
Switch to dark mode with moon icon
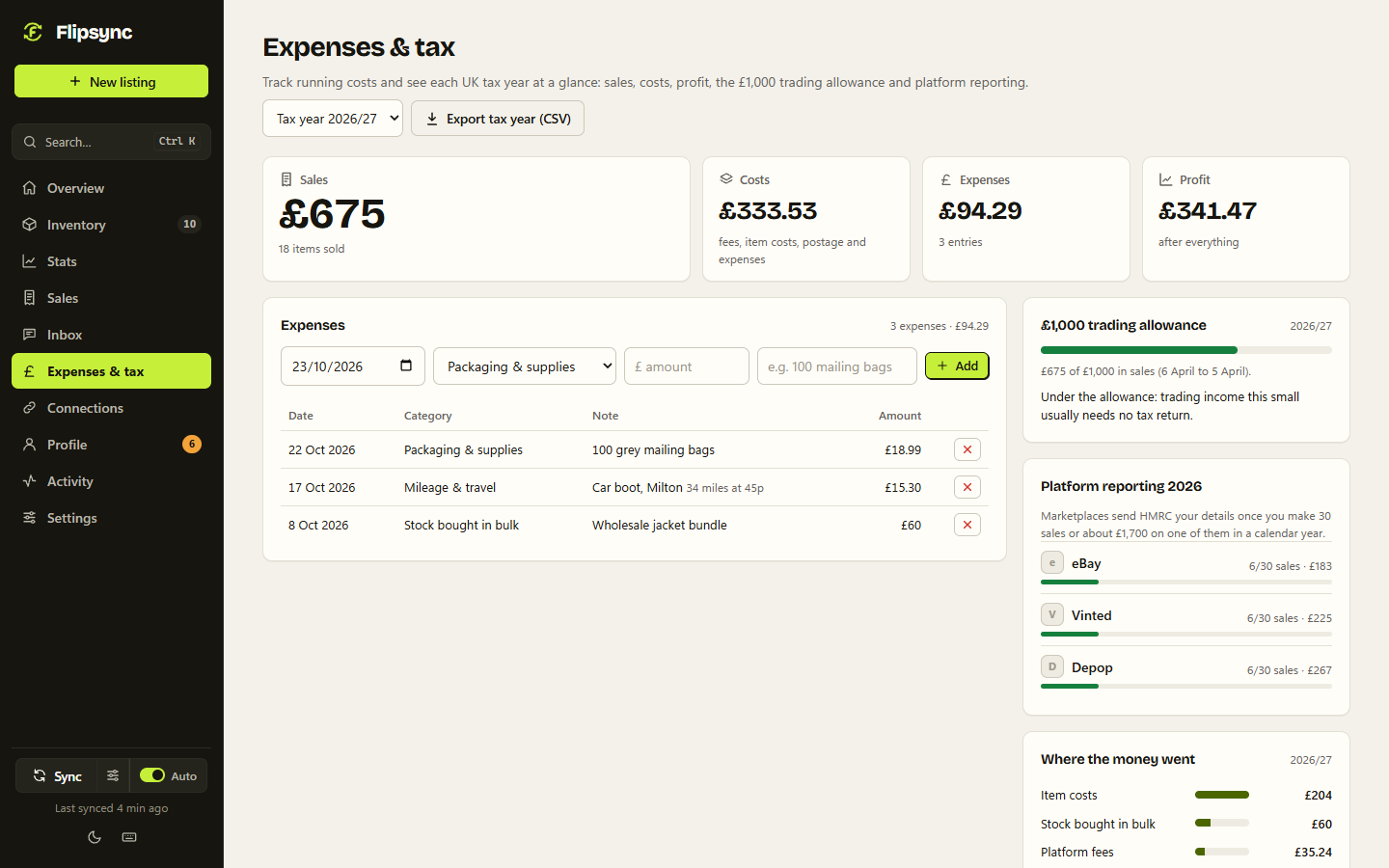click(95, 837)
